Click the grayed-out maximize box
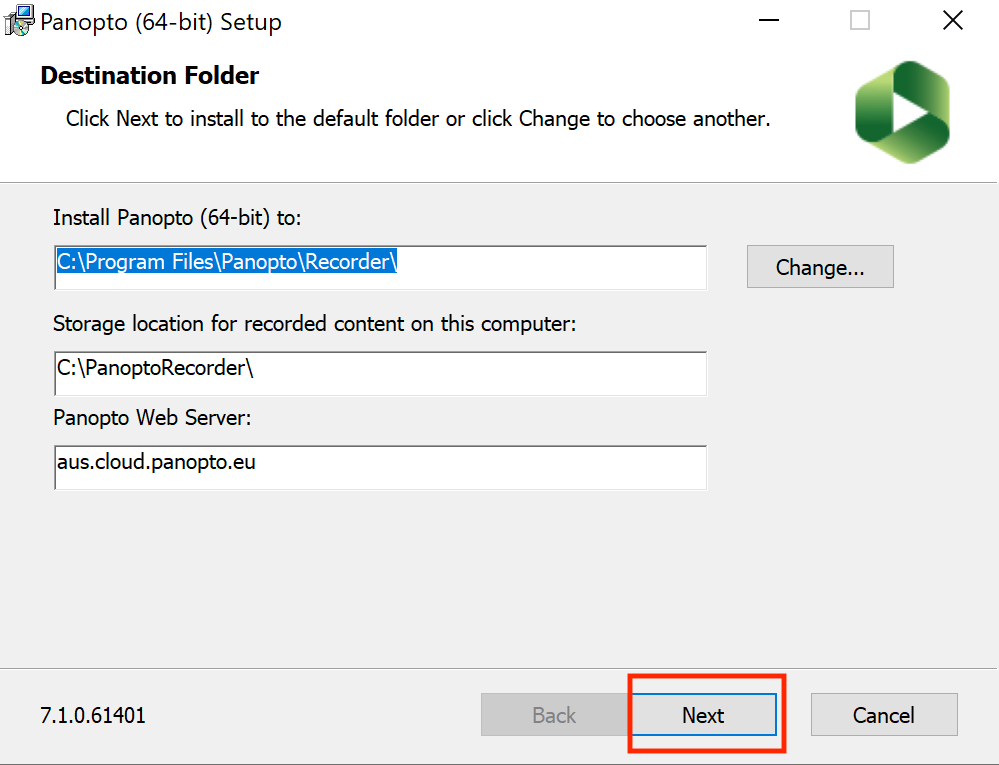Screen dimensions: 999x765 pos(859,20)
